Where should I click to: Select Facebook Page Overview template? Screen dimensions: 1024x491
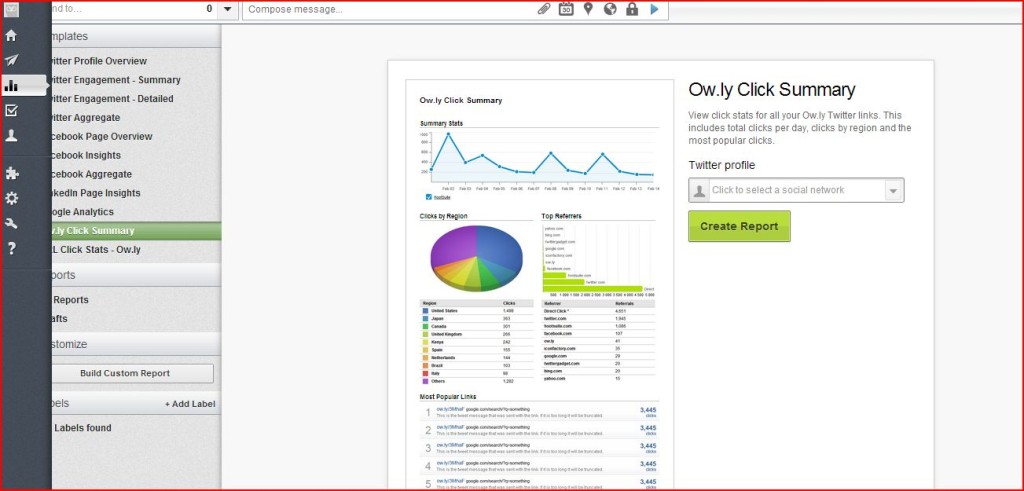(103, 136)
